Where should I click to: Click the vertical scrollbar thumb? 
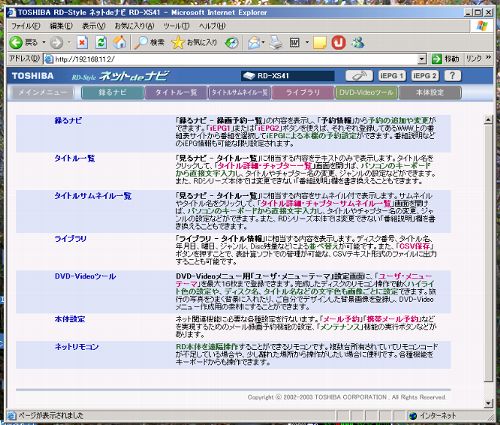(488, 253)
